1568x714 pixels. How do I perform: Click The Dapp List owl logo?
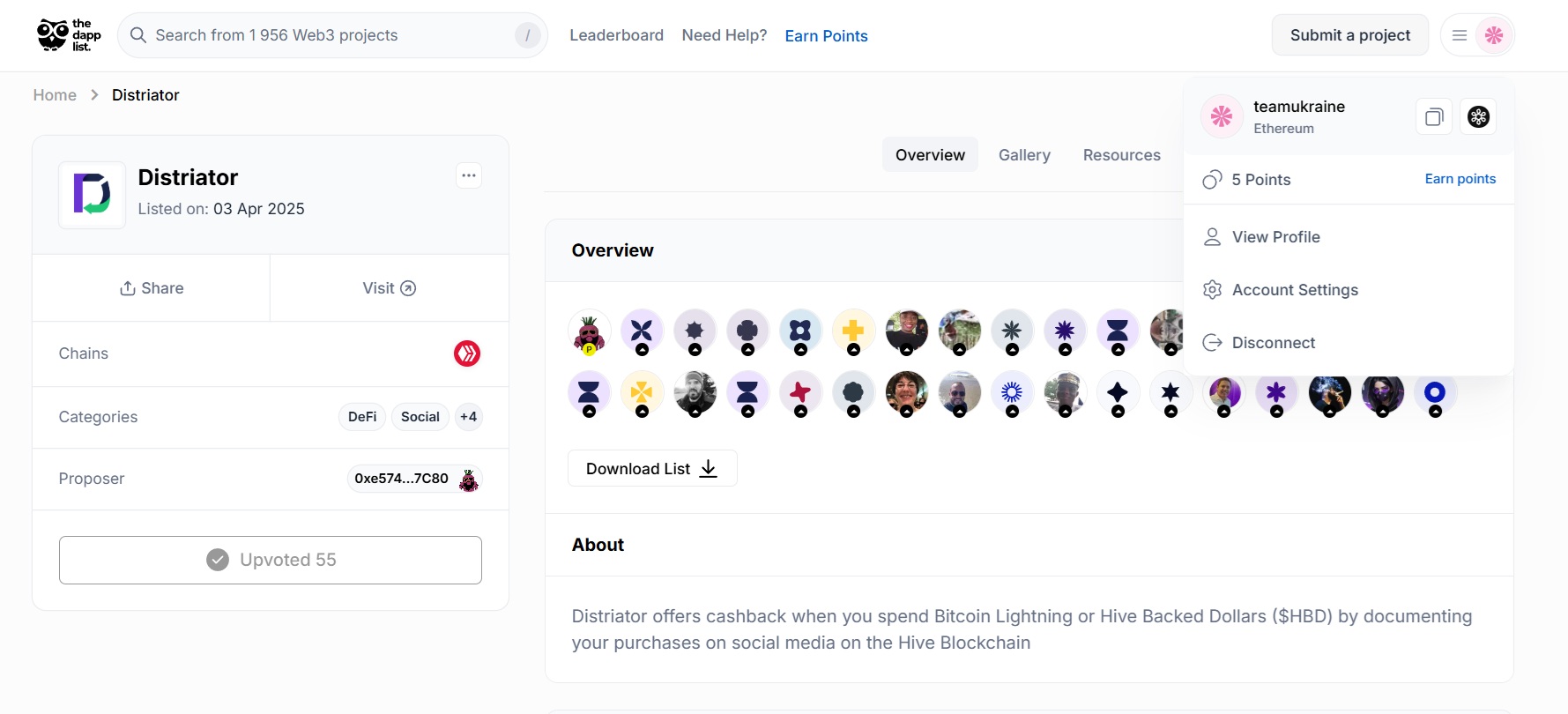(x=69, y=35)
